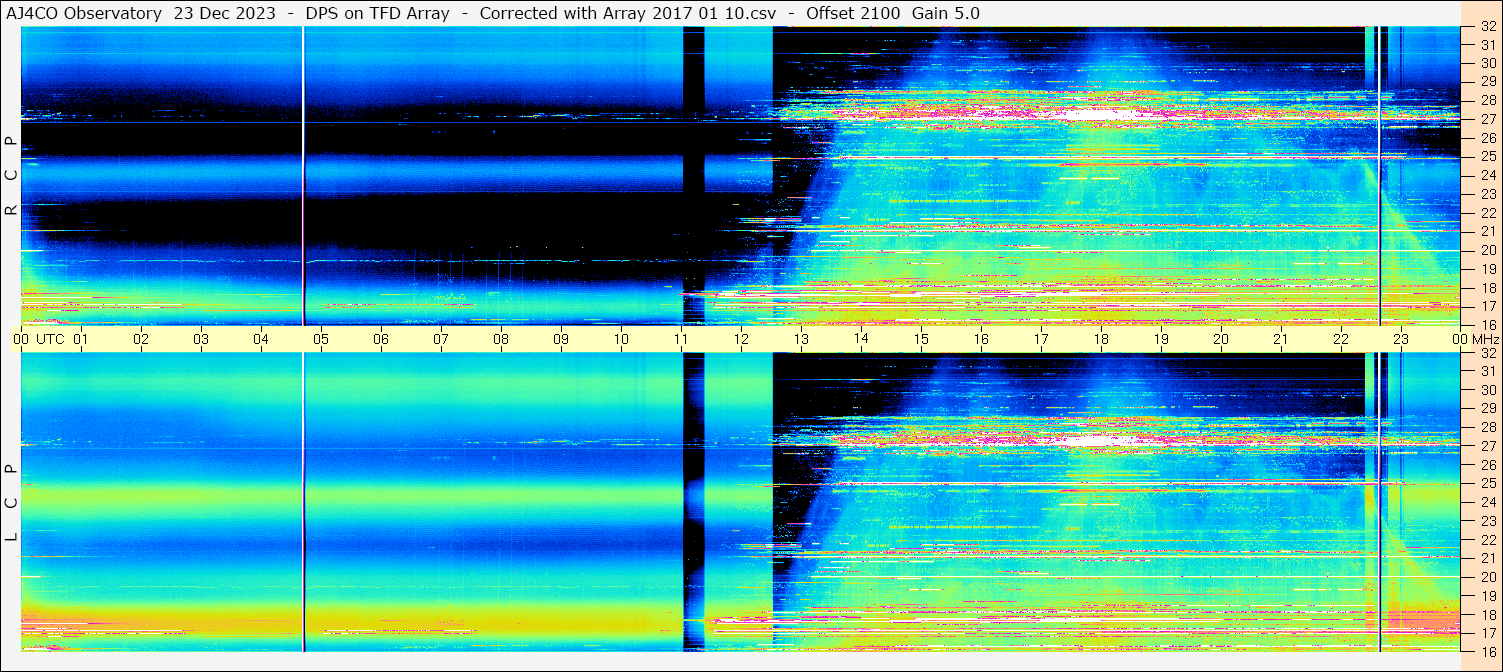Select the 22 hour time axis marker
1503x672 pixels.
click(1341, 339)
